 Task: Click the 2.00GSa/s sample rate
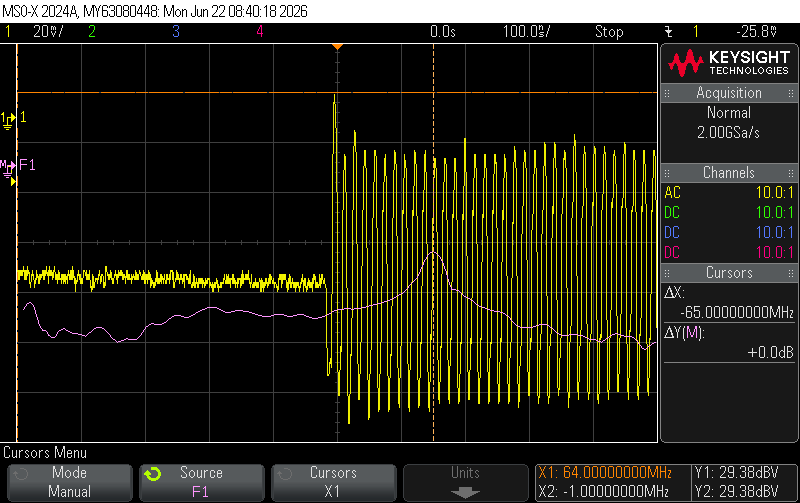[x=729, y=133]
